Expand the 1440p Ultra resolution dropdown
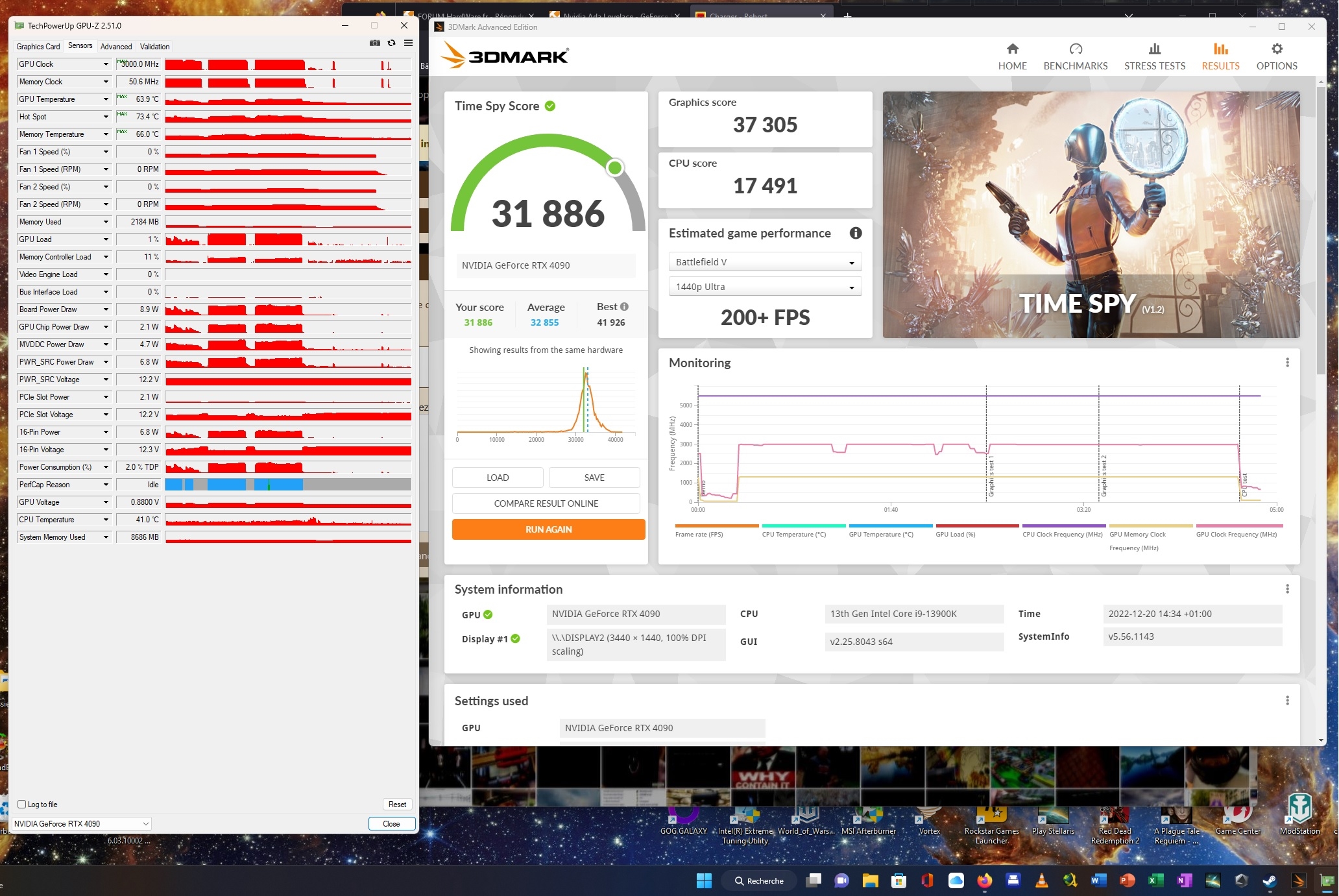The image size is (1339, 896). click(x=765, y=287)
